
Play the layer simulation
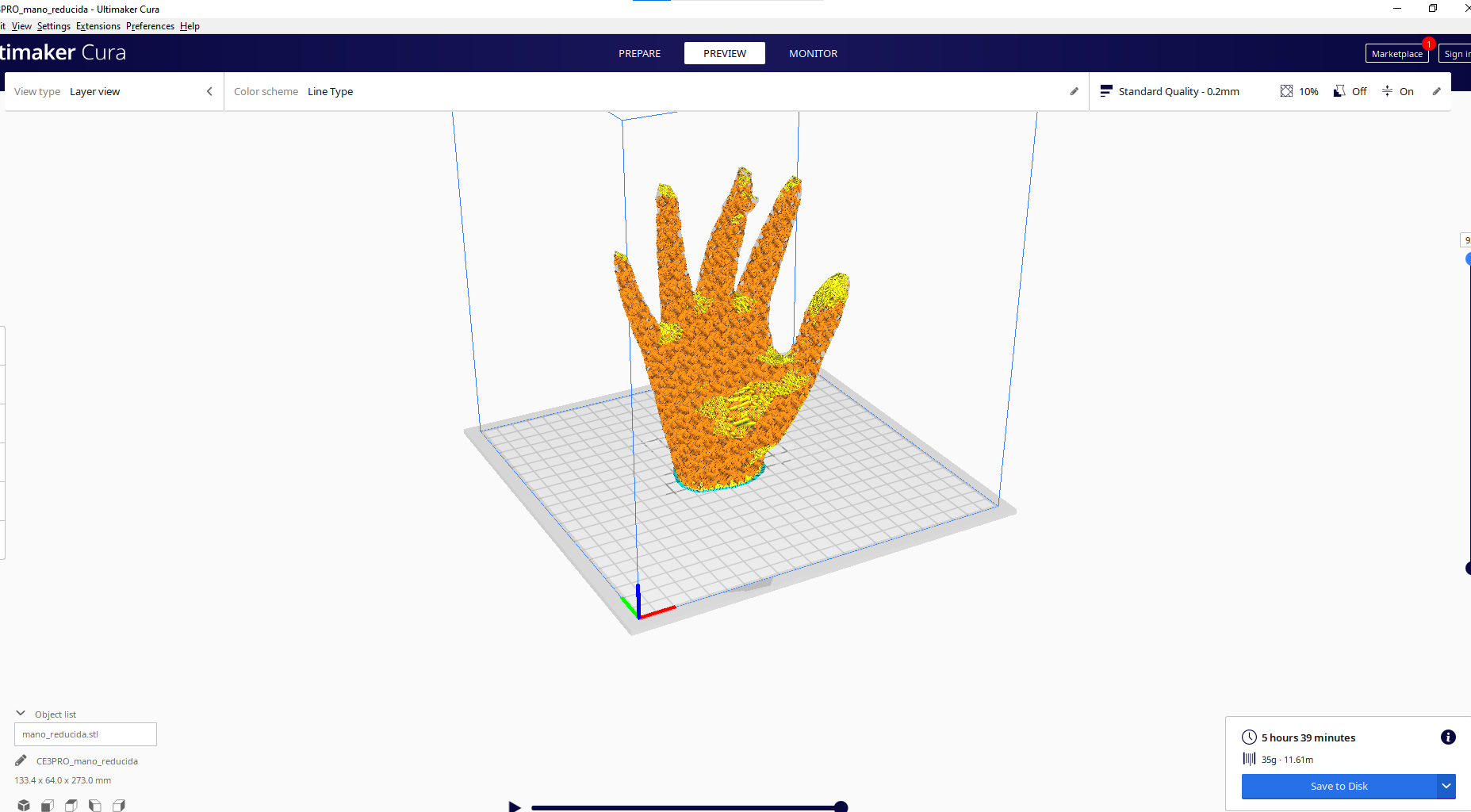pos(515,806)
